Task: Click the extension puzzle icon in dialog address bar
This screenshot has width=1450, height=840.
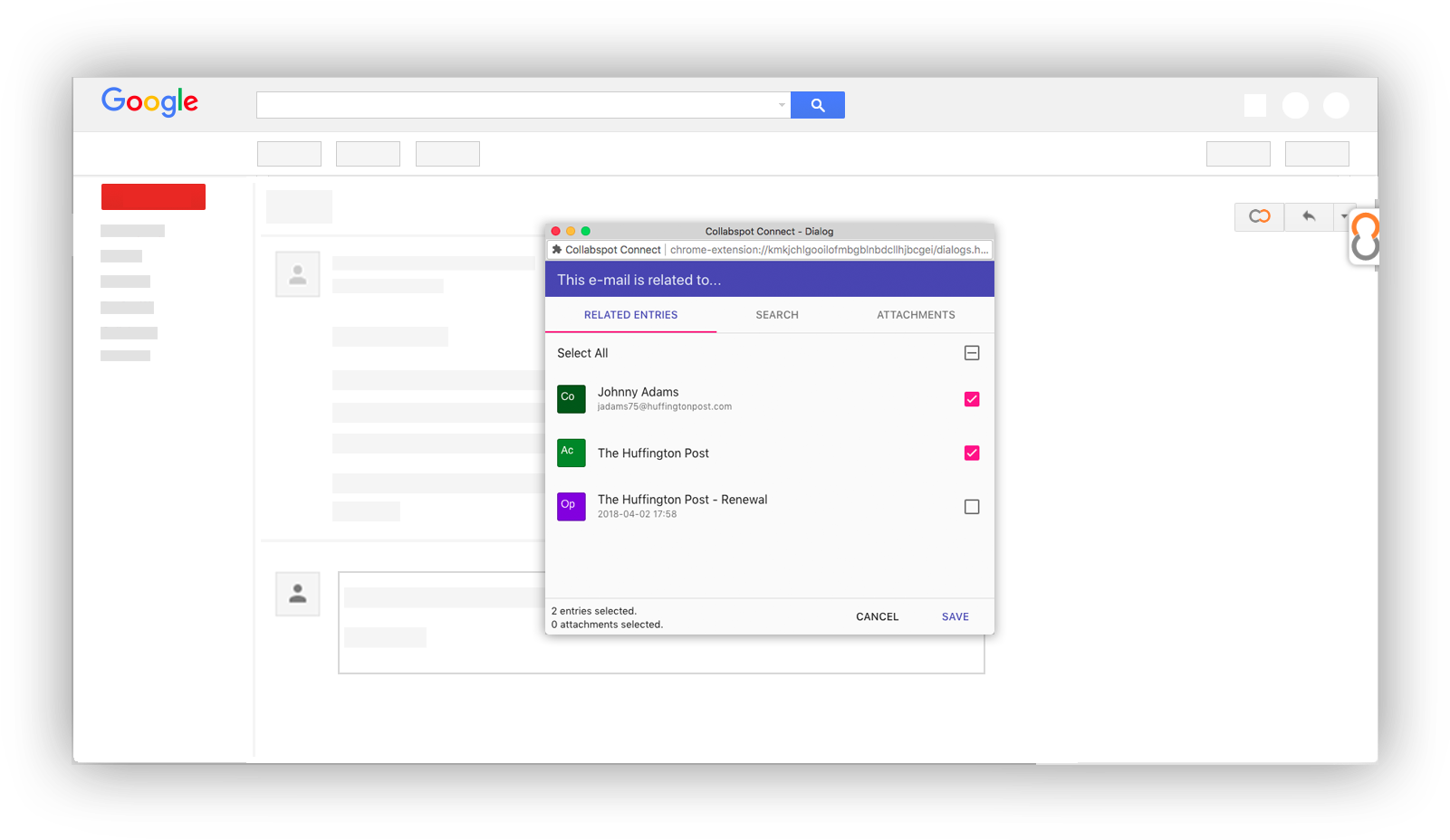Action: tap(557, 250)
